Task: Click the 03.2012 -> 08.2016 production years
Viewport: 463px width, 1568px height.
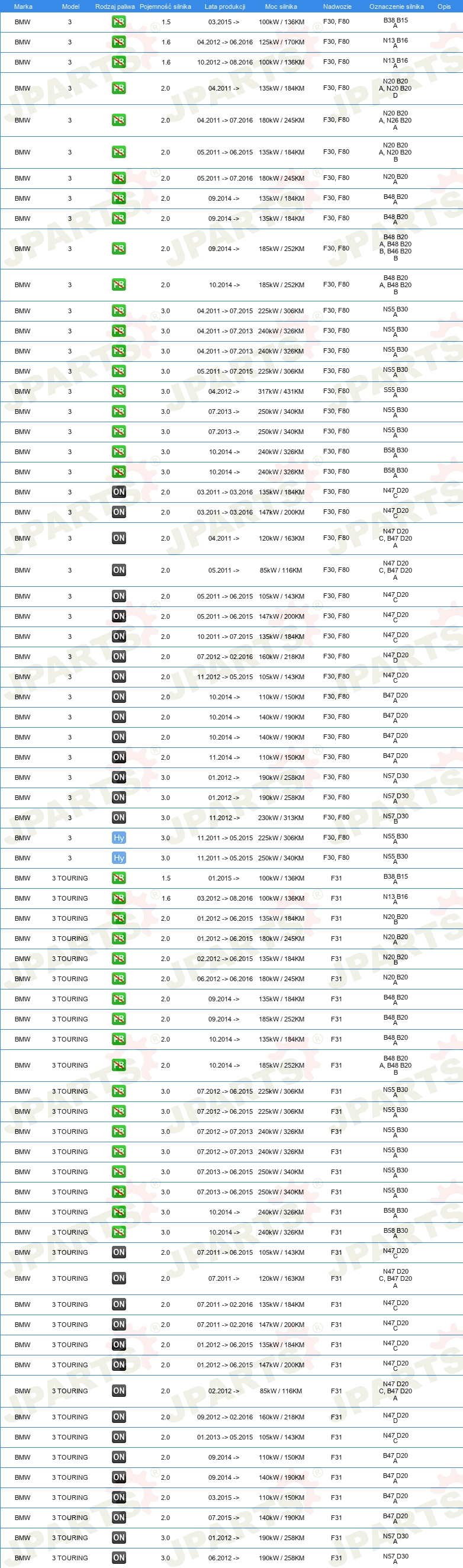Action: coord(224,898)
